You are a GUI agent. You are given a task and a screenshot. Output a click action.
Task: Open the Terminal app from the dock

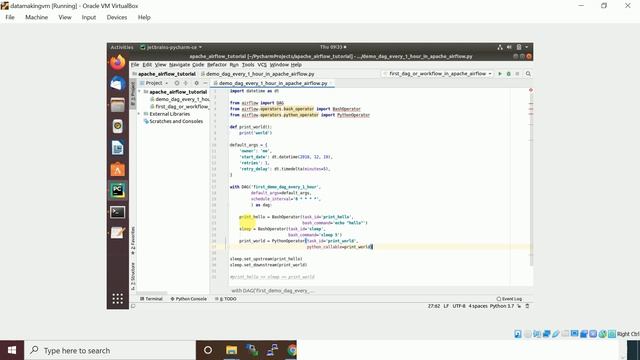tap(118, 212)
